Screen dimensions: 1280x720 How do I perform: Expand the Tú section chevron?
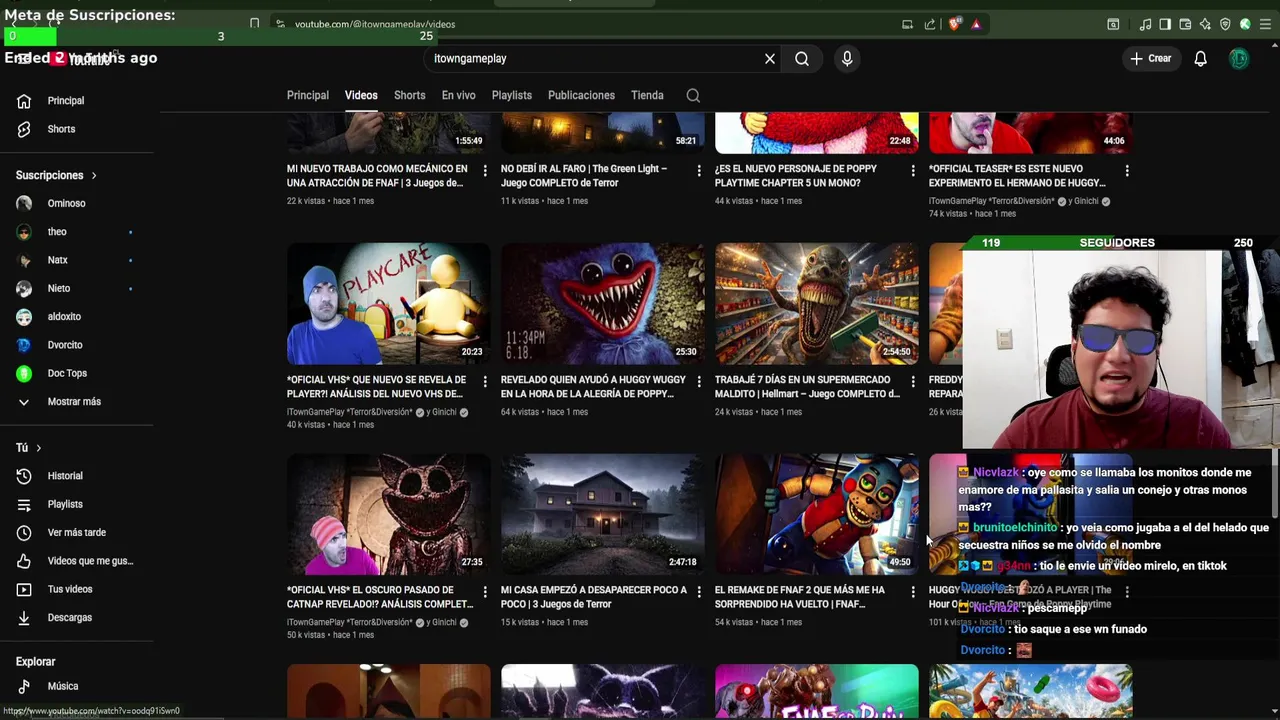click(39, 448)
